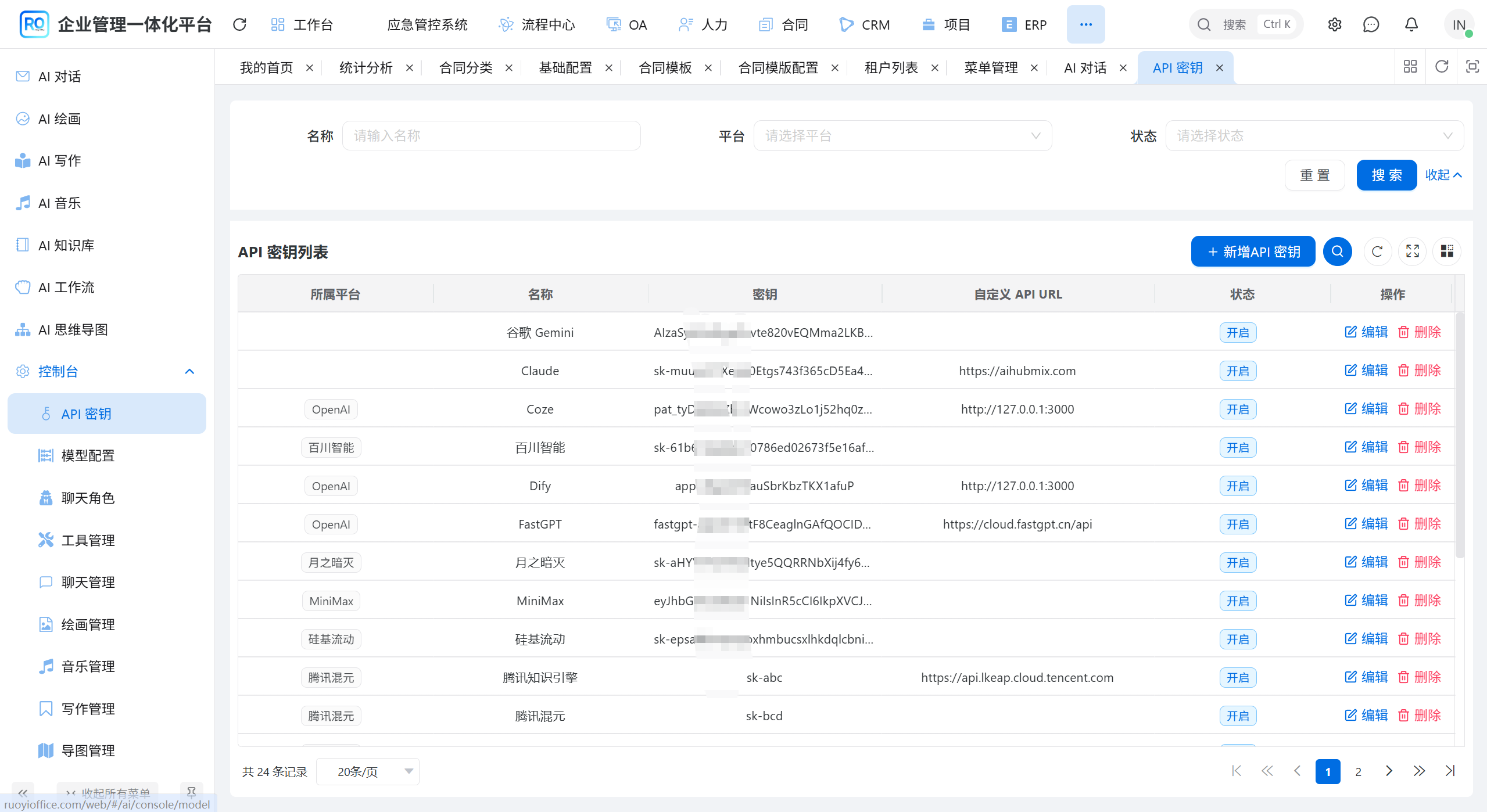Click the 开启 status tag of Dify
Screen dimensions: 1487x812
click(1238, 486)
